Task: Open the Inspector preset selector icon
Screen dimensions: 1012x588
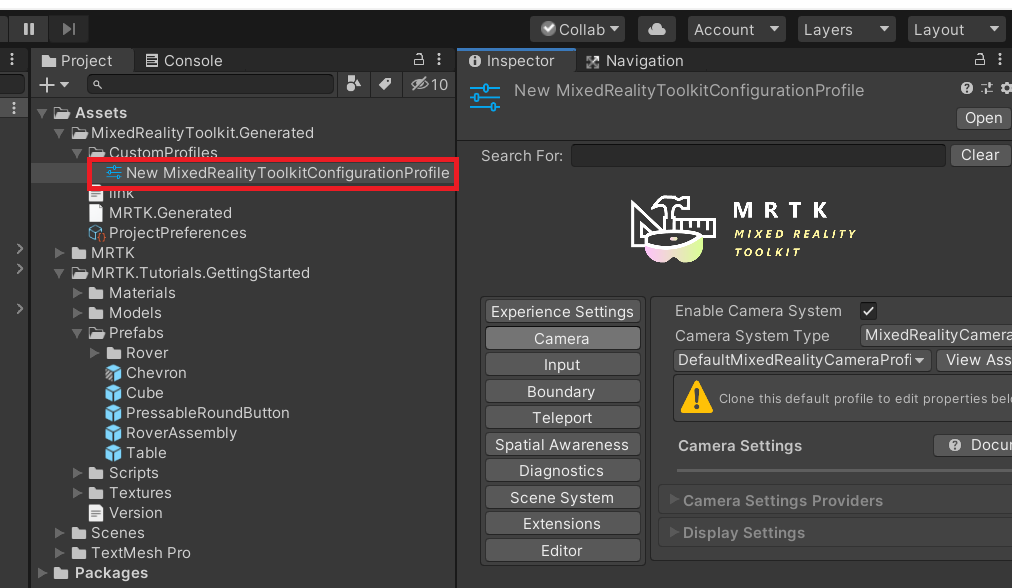Action: (987, 88)
